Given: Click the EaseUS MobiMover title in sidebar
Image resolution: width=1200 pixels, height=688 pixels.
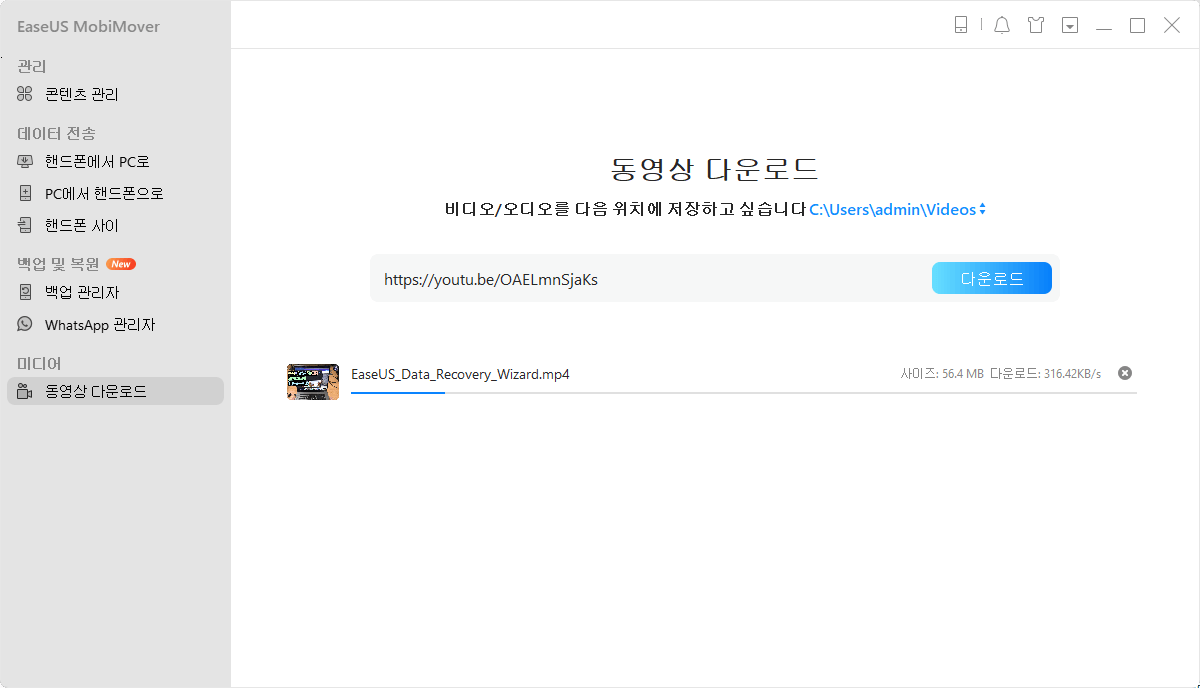Looking at the screenshot, I should click(88, 26).
